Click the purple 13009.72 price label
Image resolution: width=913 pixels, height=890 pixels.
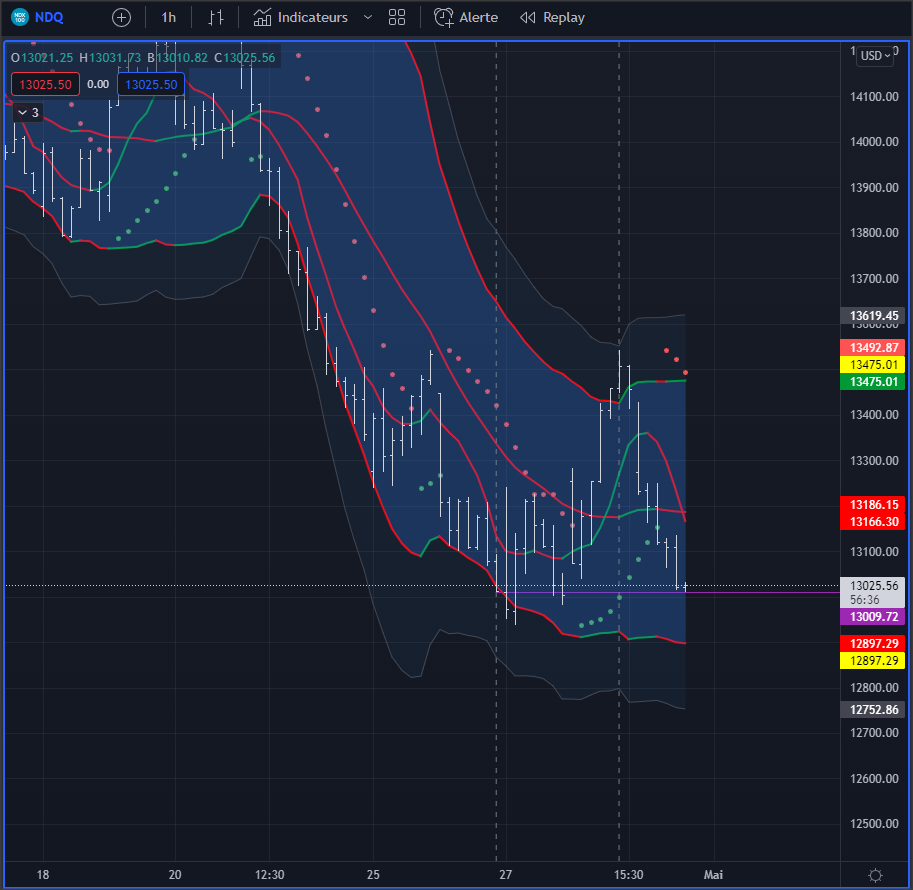[875, 617]
